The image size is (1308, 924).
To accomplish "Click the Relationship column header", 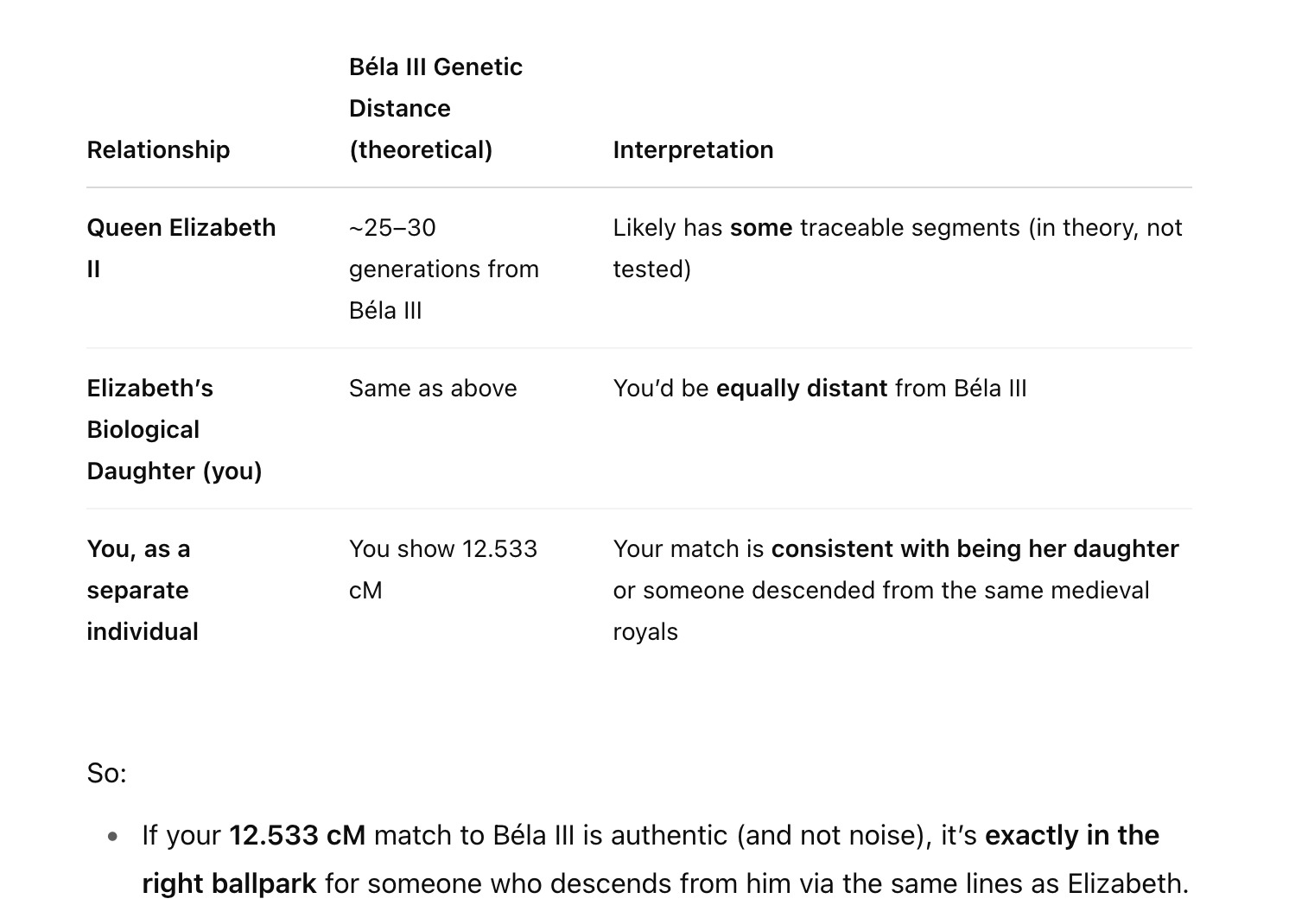I will [158, 149].
